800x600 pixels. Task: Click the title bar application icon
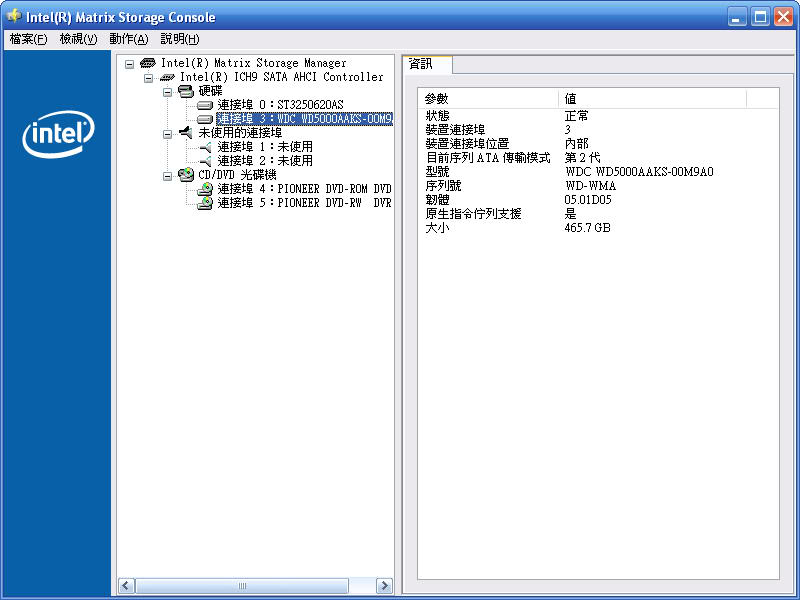point(14,16)
